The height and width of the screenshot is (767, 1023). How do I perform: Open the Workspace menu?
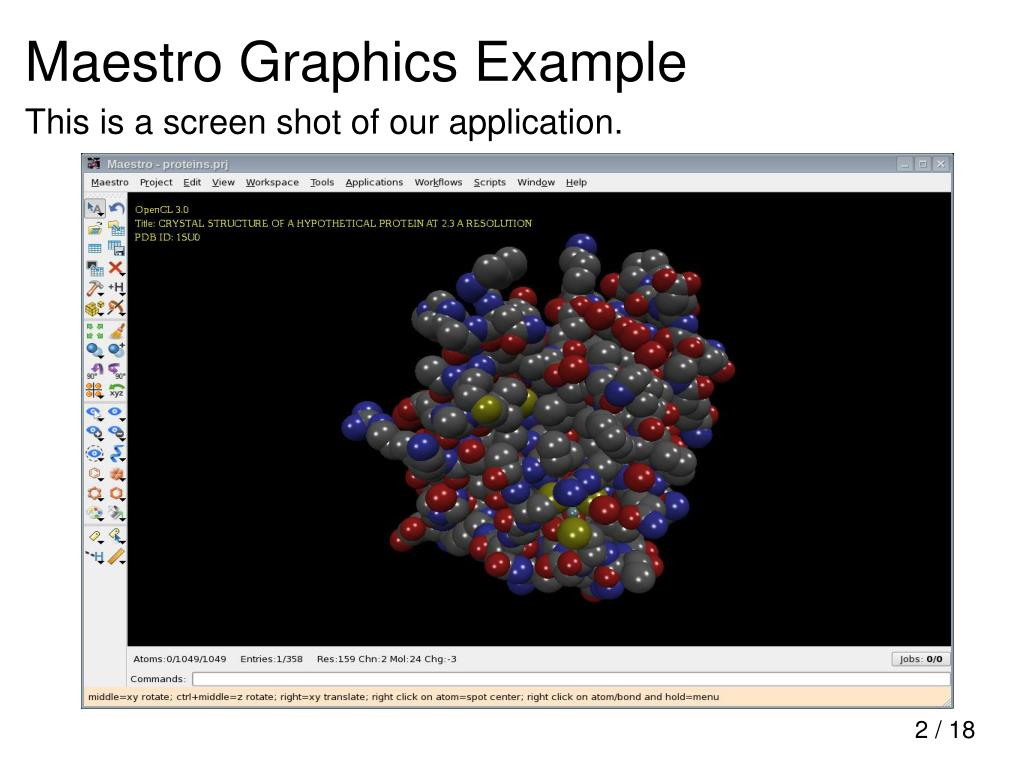pos(272,183)
